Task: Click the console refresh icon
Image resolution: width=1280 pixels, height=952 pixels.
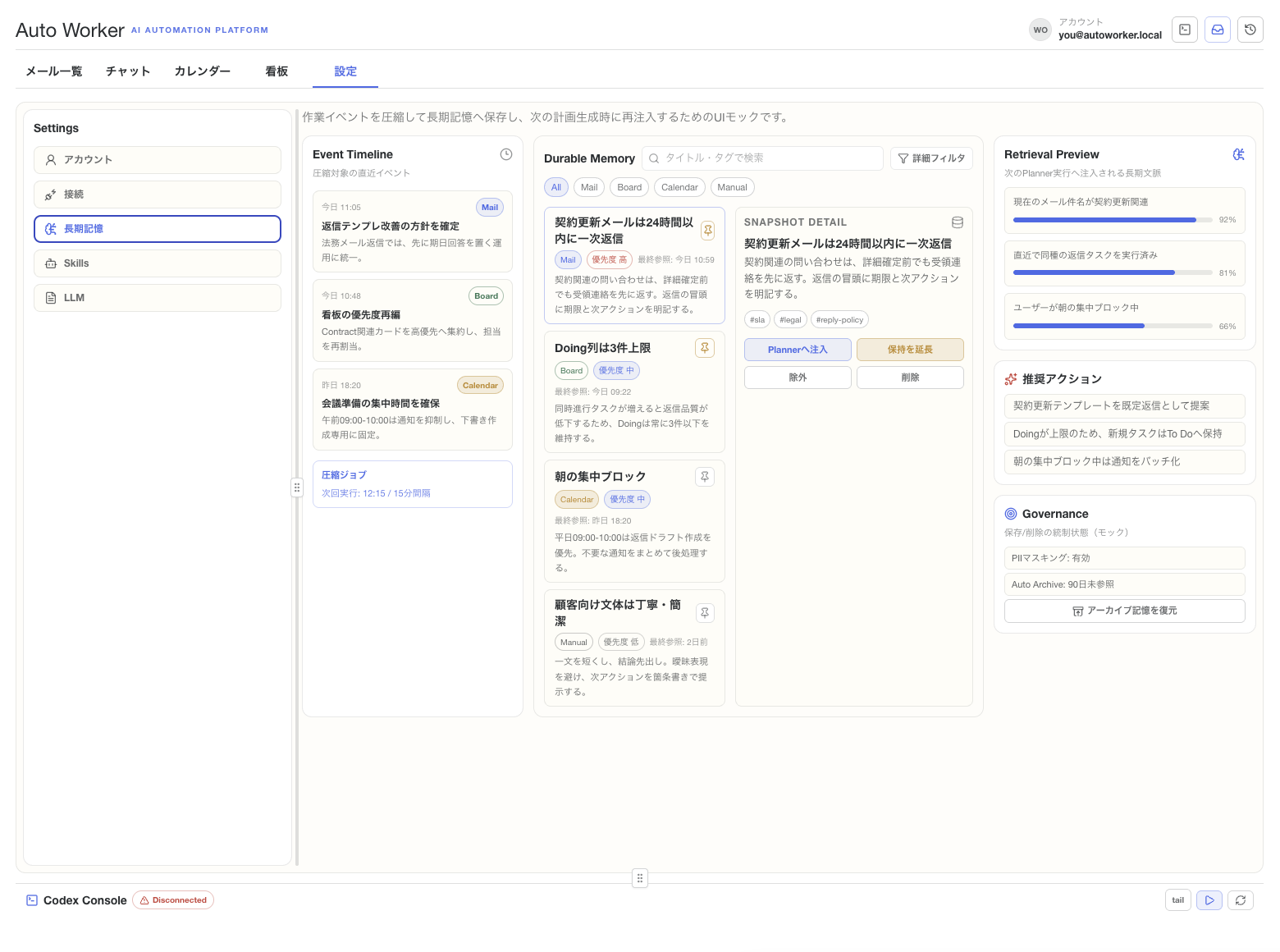Action: click(1241, 900)
